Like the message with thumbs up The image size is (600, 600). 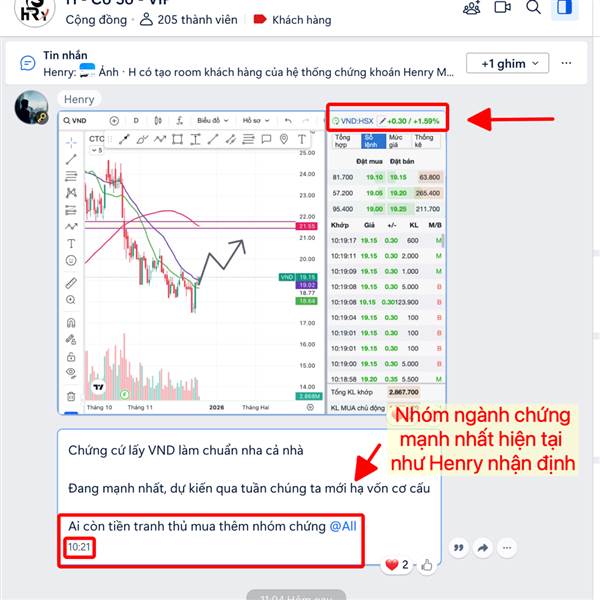(427, 565)
